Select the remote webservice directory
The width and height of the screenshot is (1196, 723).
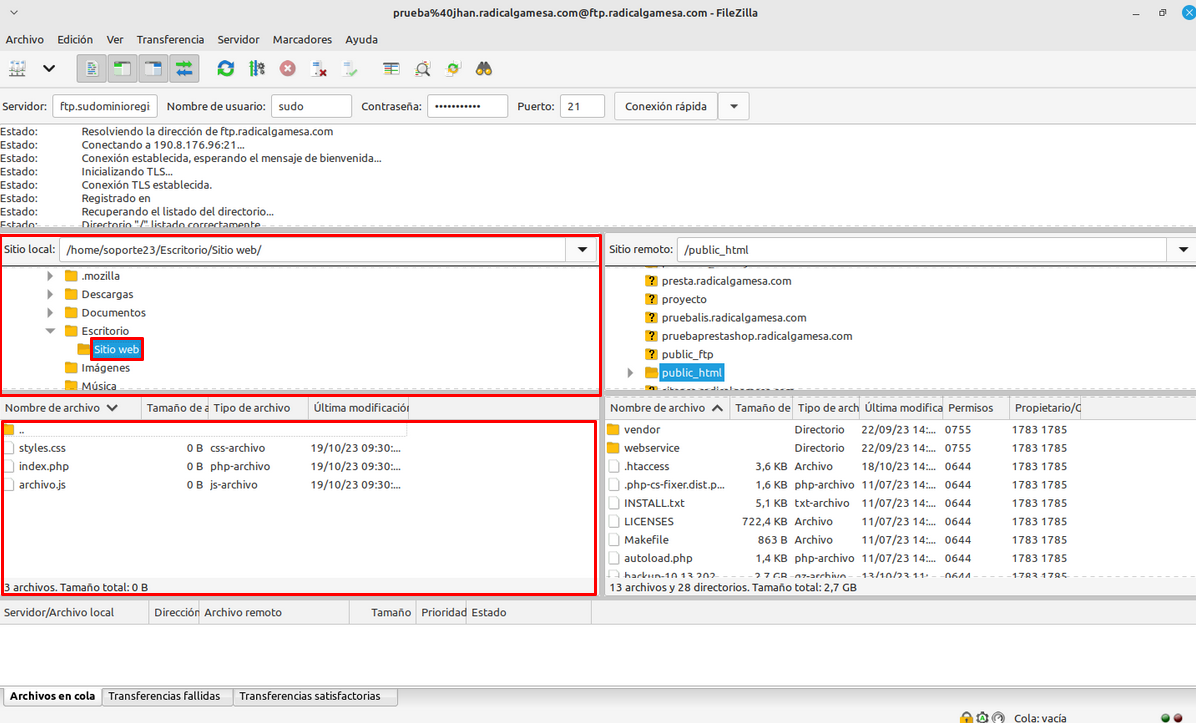651,448
